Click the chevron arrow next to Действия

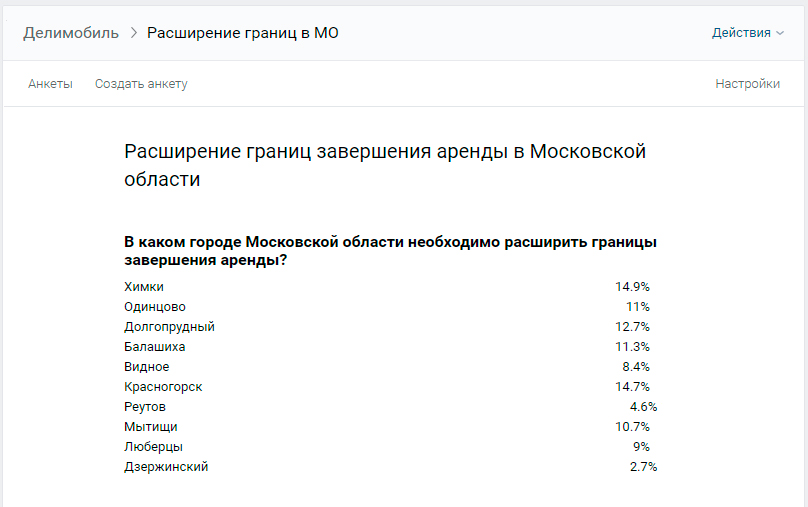pos(780,33)
